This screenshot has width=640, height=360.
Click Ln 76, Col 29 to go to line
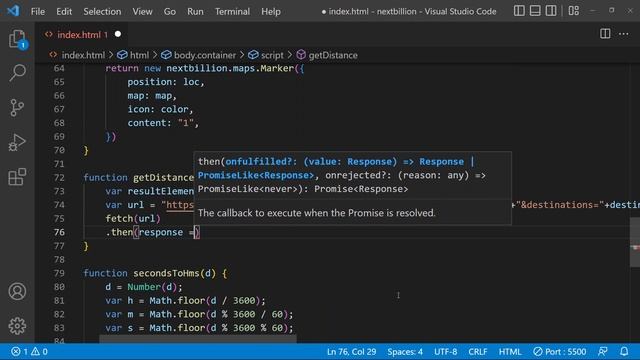(x=351, y=351)
